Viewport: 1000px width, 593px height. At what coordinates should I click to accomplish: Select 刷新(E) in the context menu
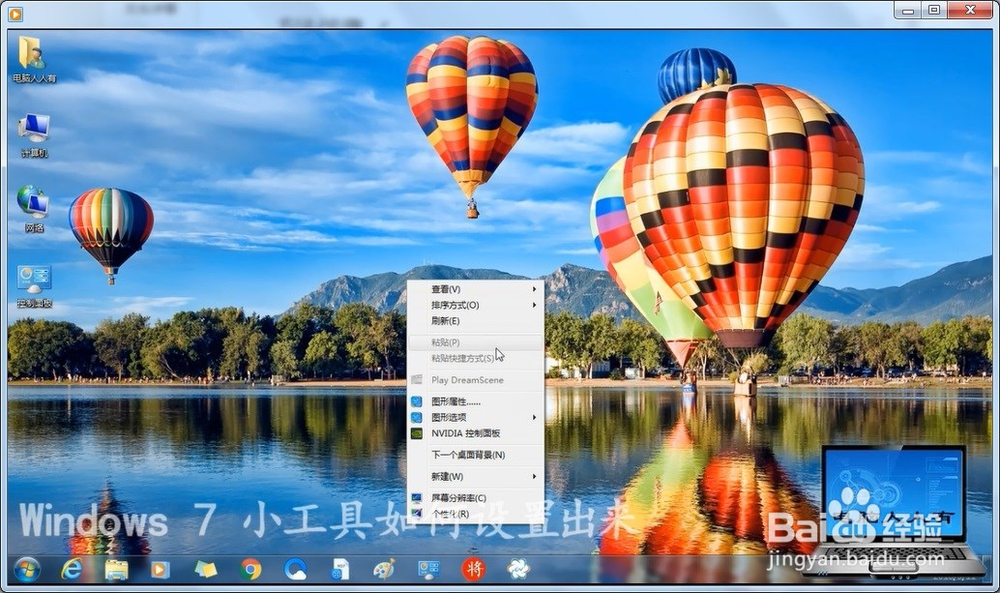(x=475, y=321)
